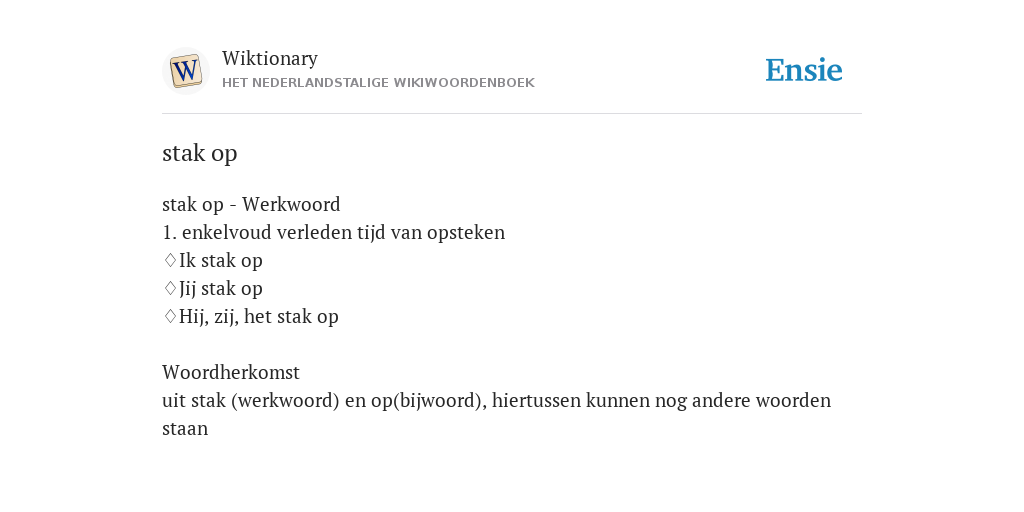Click the definition 'enkelvoud verleden tijd van opsteken'
This screenshot has width=1024, height=512.
[343, 233]
